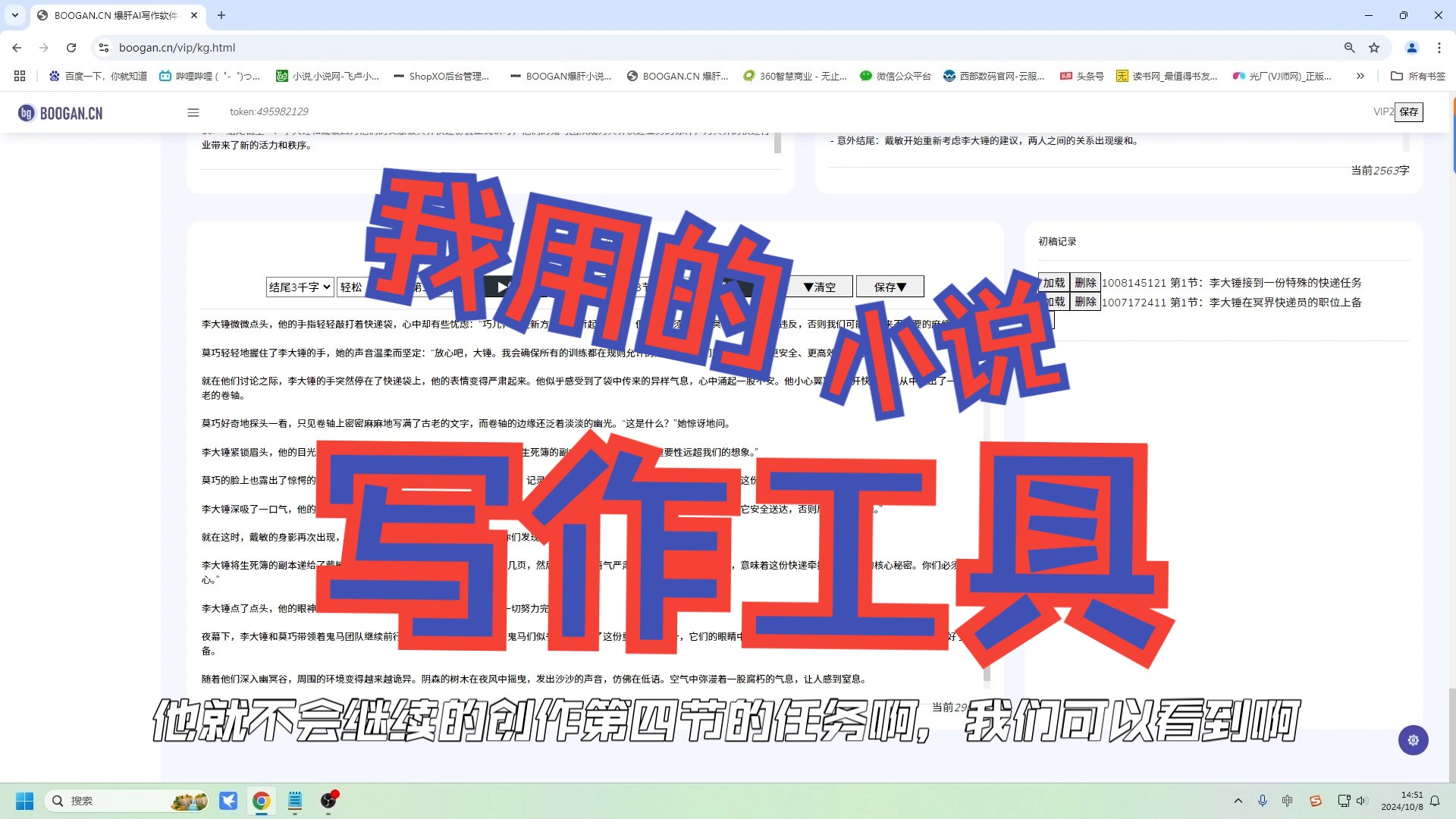Reload the current page
Screen dimensions: 1456x819
coord(71,47)
